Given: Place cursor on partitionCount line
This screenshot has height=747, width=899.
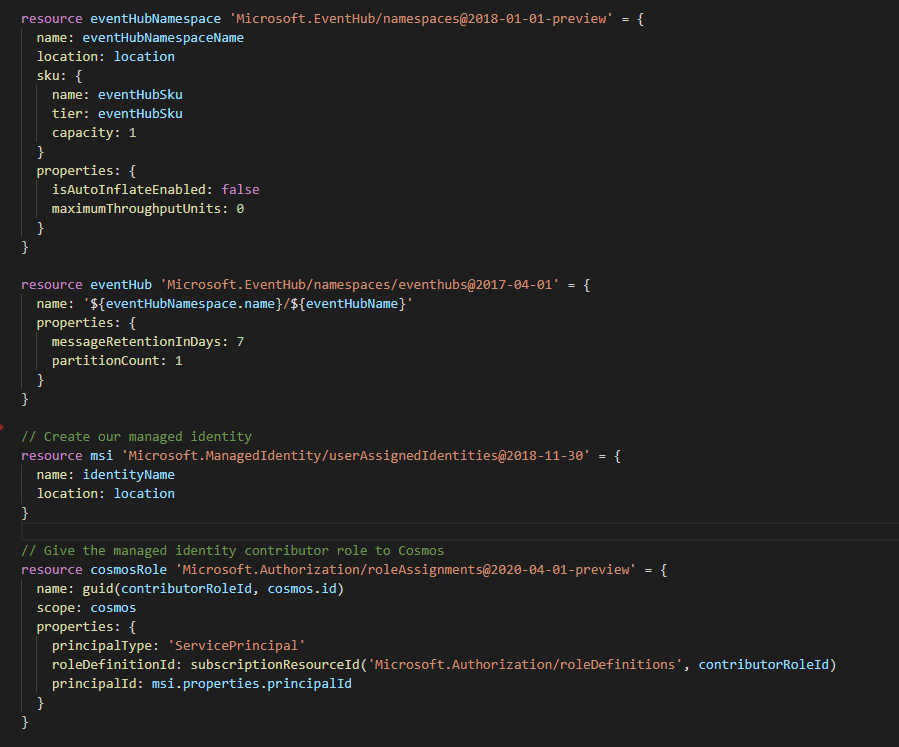Looking at the screenshot, I should pos(117,360).
